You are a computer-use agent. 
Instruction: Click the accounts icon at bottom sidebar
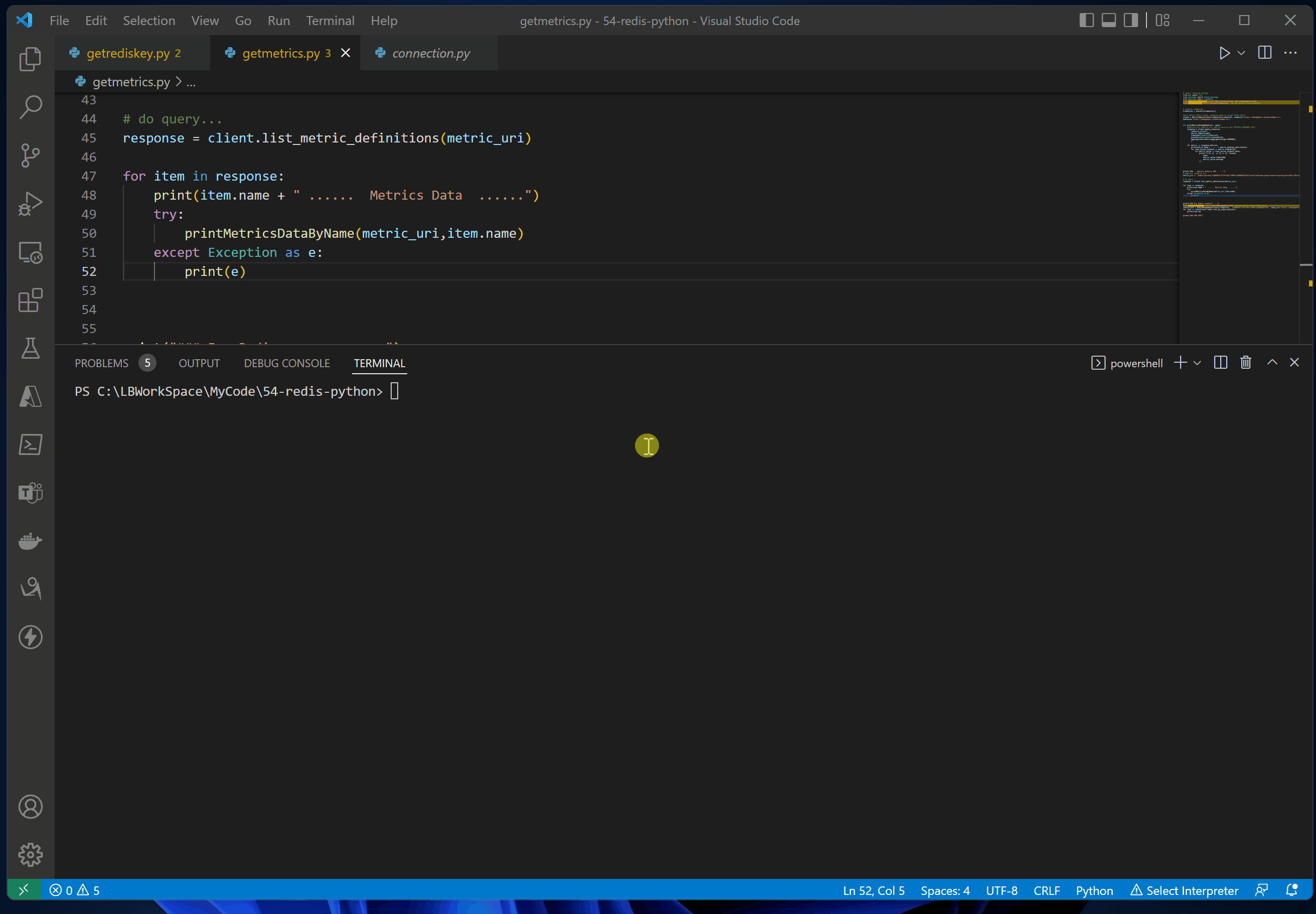pyautogui.click(x=30, y=807)
